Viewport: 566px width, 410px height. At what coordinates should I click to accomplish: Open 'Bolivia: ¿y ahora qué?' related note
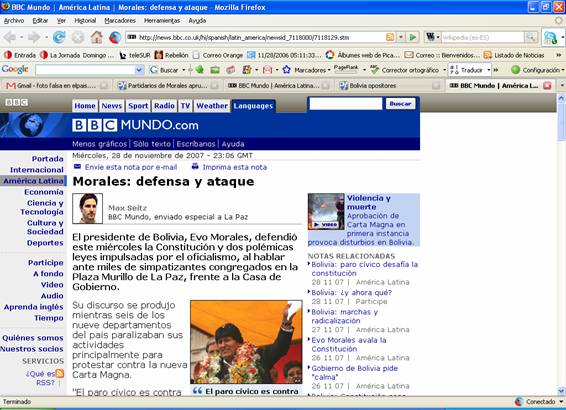[351, 292]
